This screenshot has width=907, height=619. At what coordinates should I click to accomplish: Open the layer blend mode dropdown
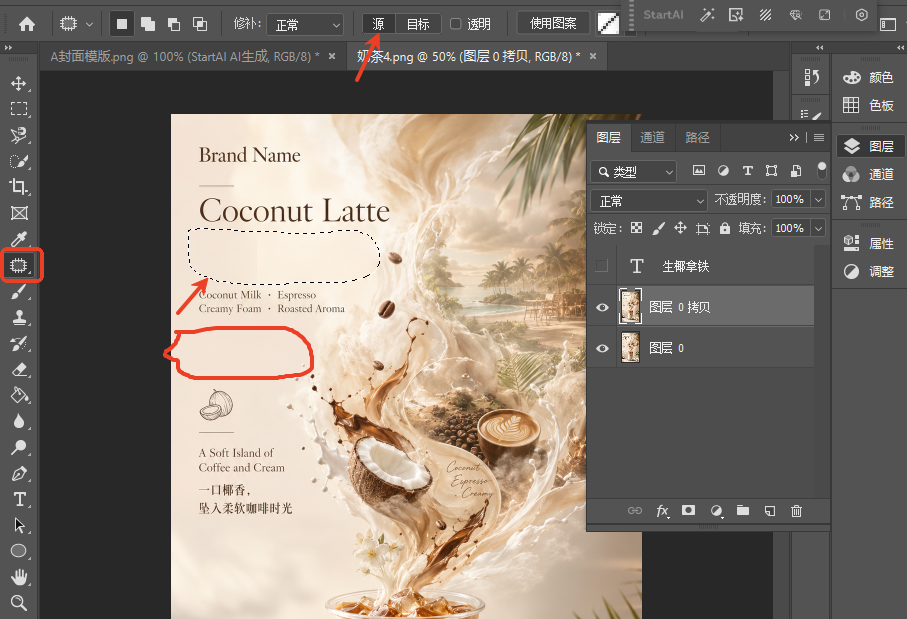pos(649,201)
